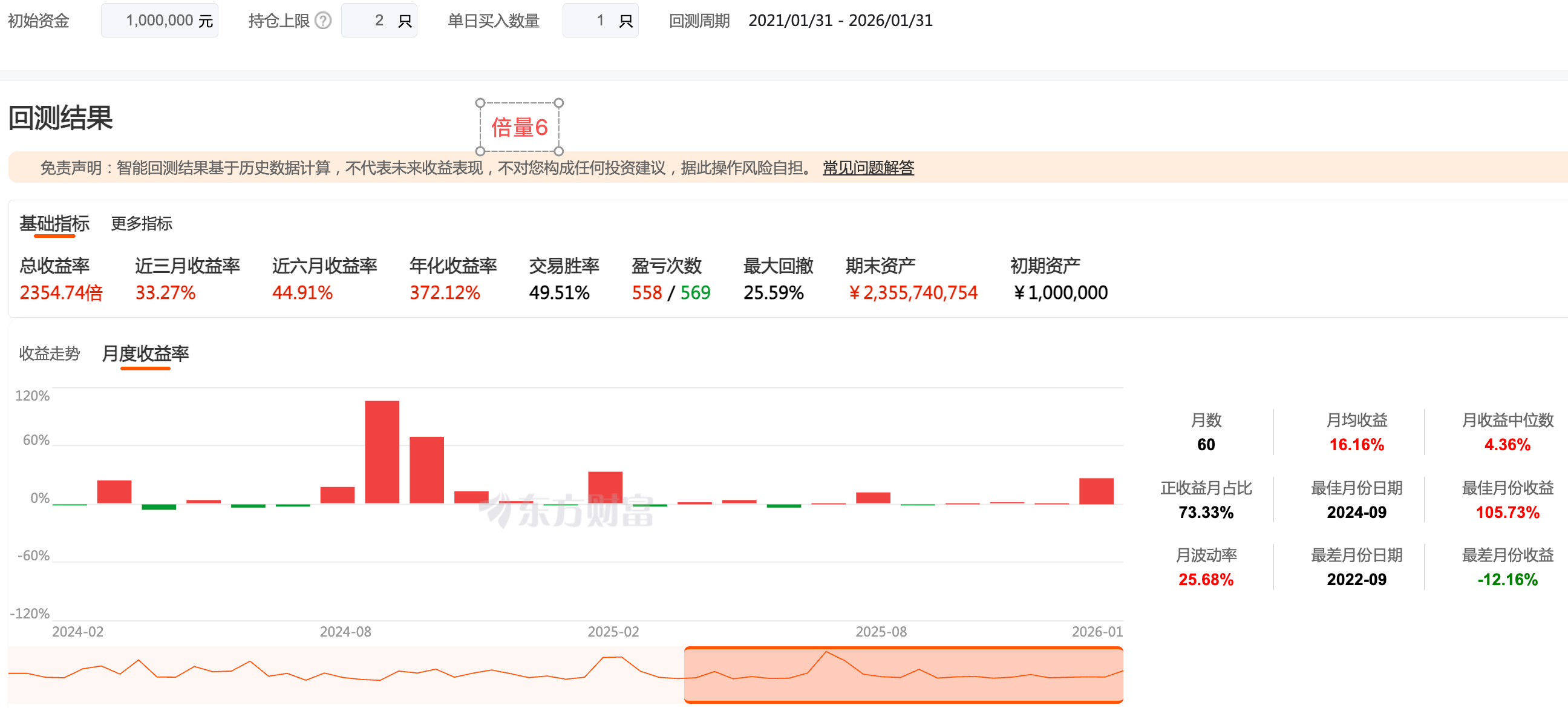Switch to the 基础指标 tab
Viewport: 1568px width, 708px height.
pos(54,223)
